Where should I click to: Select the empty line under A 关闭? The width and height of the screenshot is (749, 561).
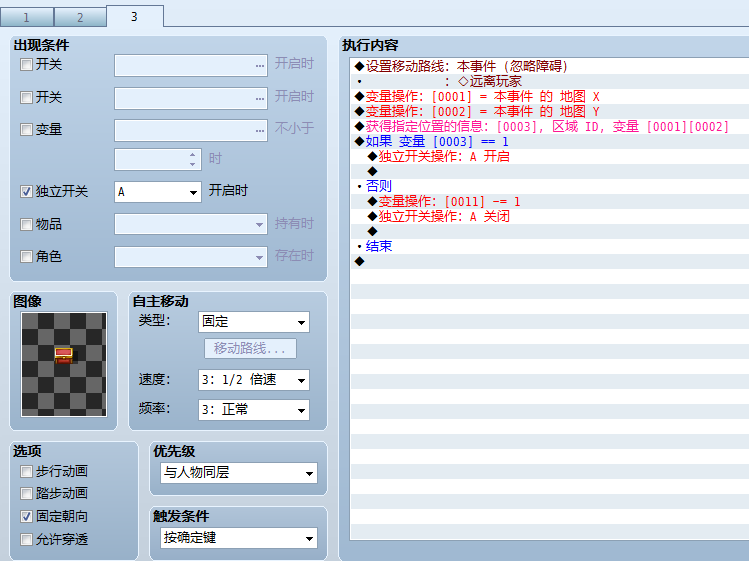coord(550,231)
